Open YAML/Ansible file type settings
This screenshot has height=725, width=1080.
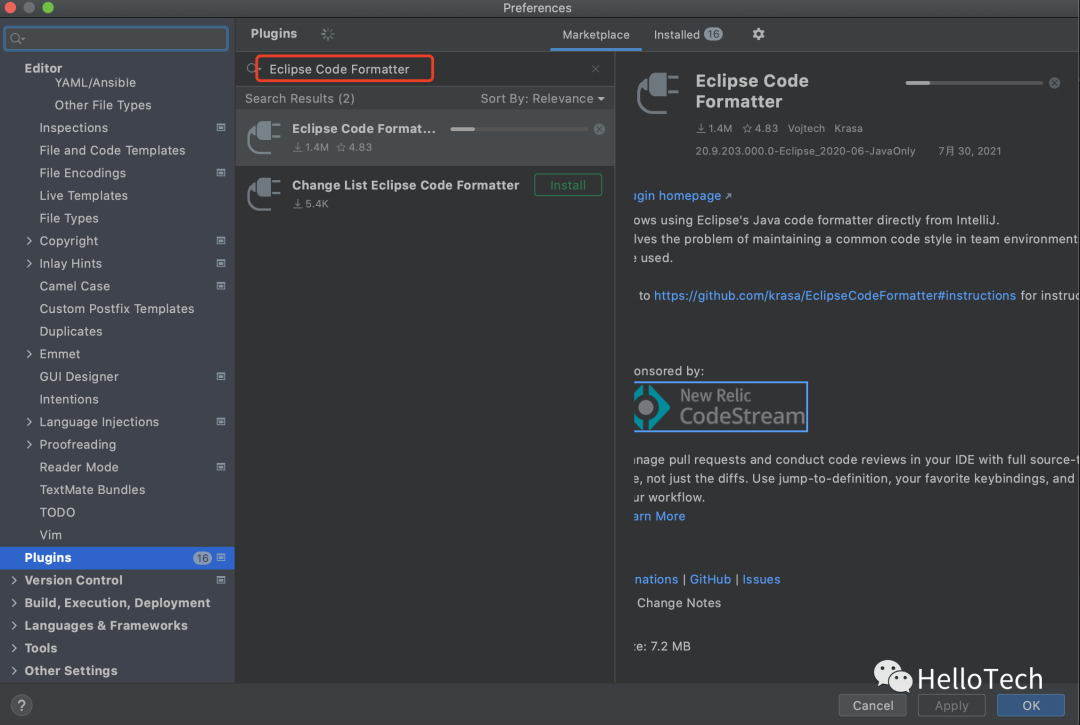(95, 83)
